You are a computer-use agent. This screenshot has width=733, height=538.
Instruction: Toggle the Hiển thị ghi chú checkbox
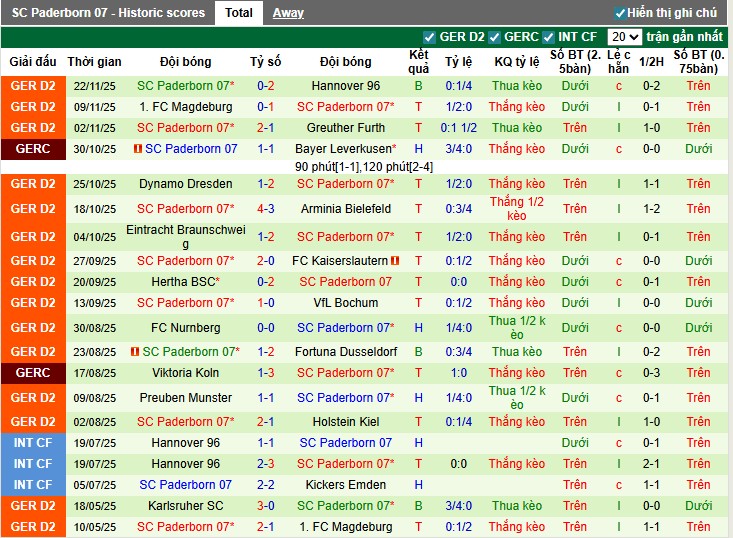point(620,14)
